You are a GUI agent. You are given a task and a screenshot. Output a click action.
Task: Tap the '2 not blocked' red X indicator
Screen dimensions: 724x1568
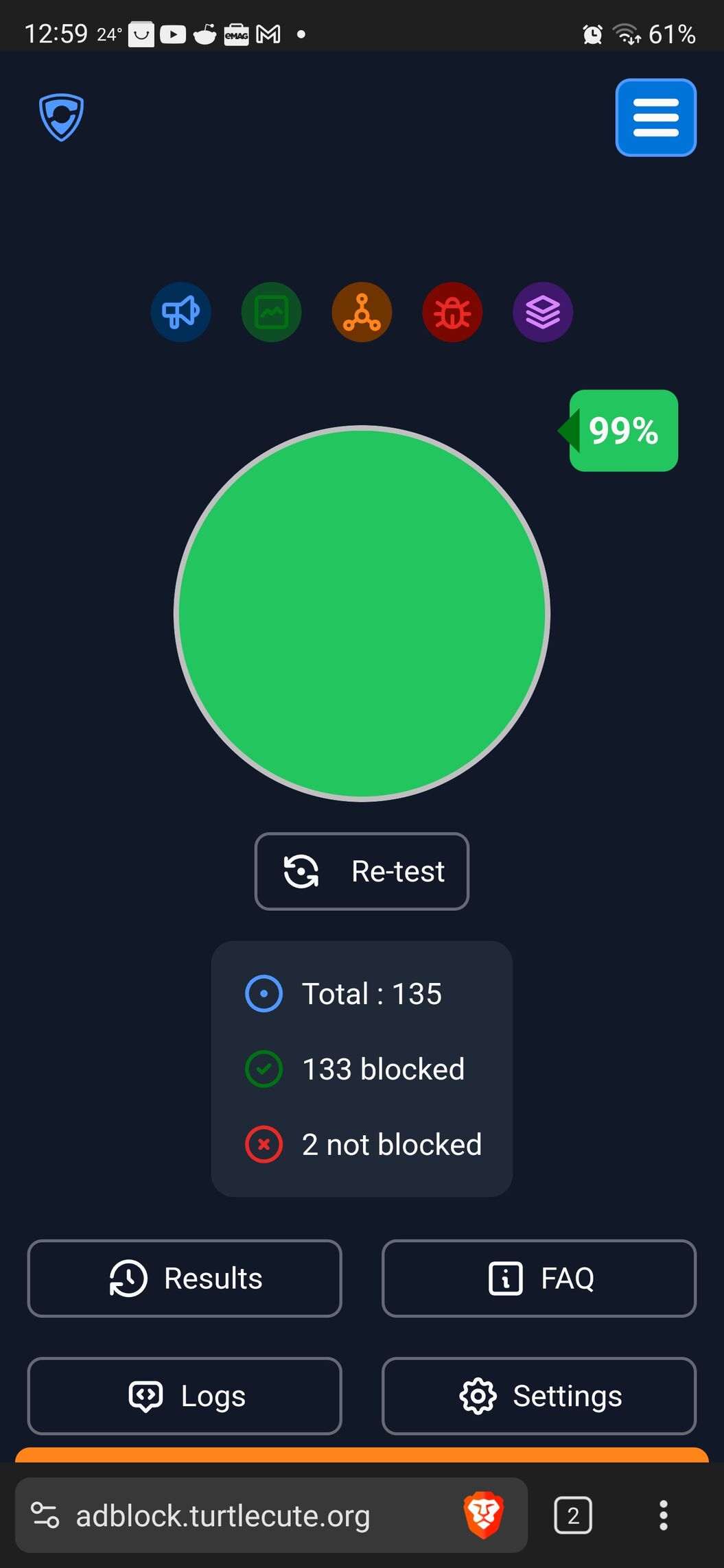click(264, 1144)
